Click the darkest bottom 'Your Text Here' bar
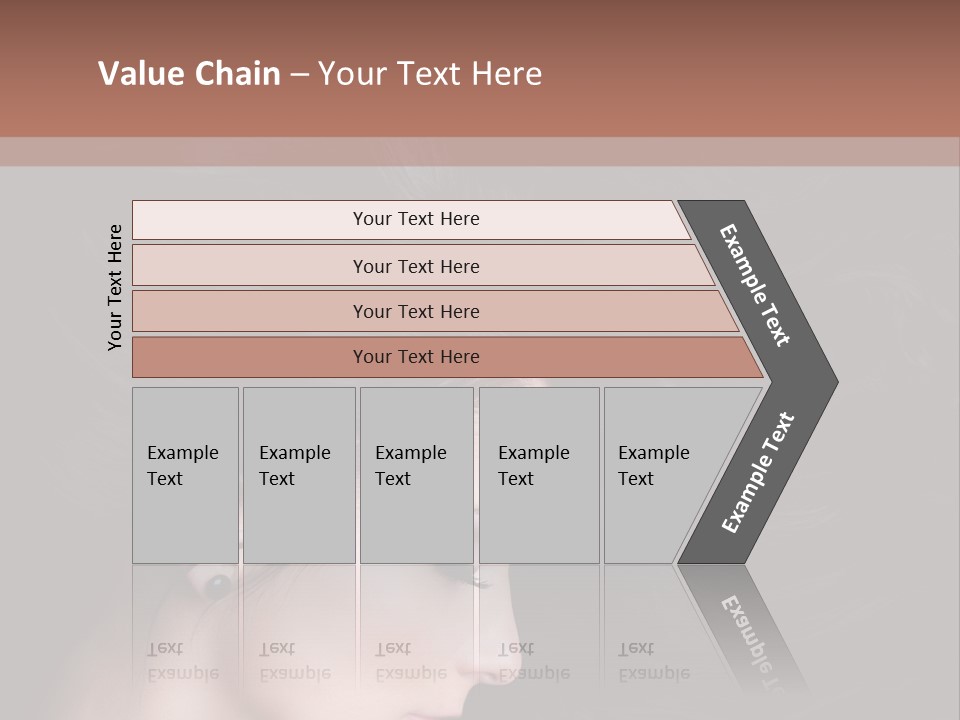The width and height of the screenshot is (960, 720). (447, 357)
